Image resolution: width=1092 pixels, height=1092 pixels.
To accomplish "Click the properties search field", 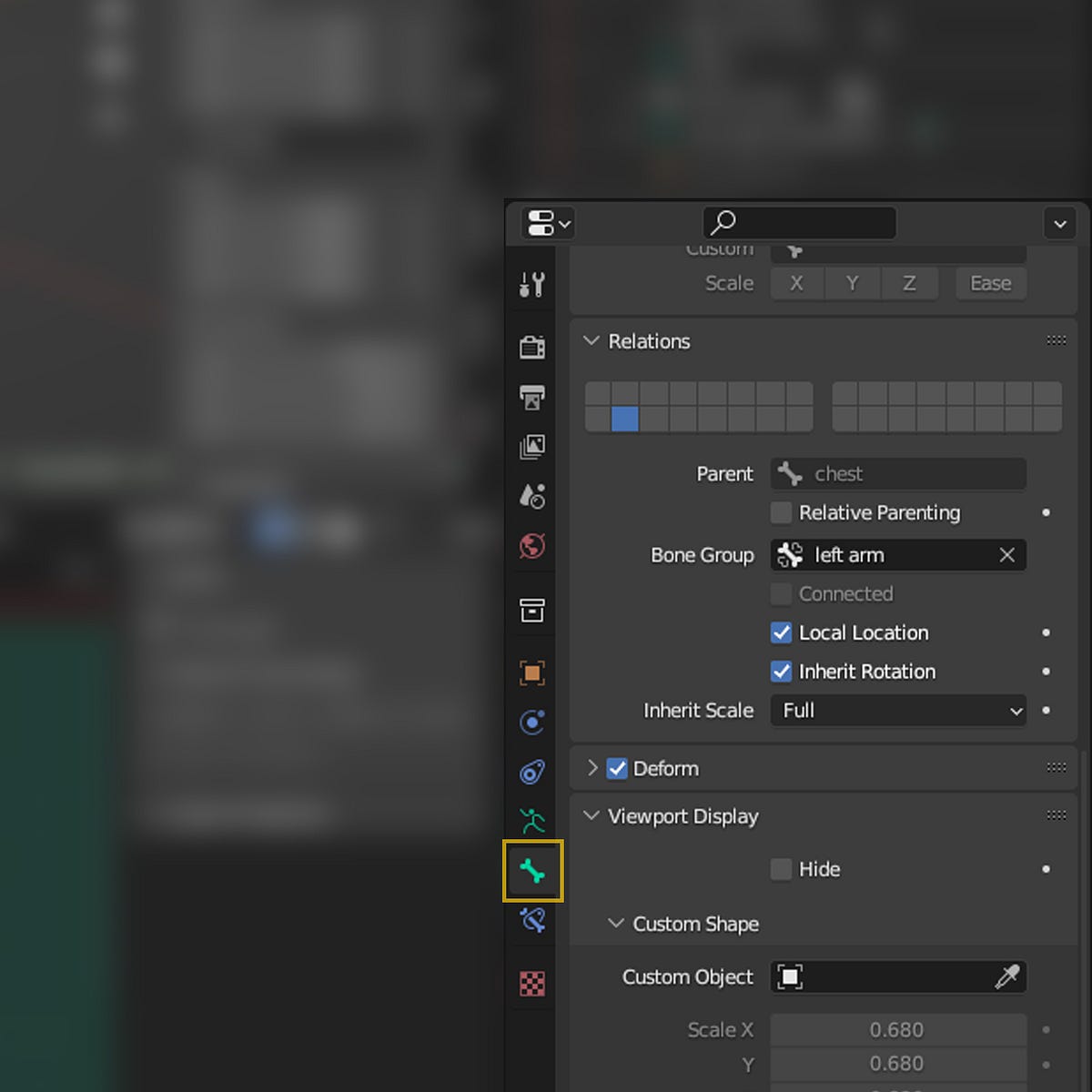I will pos(799,223).
